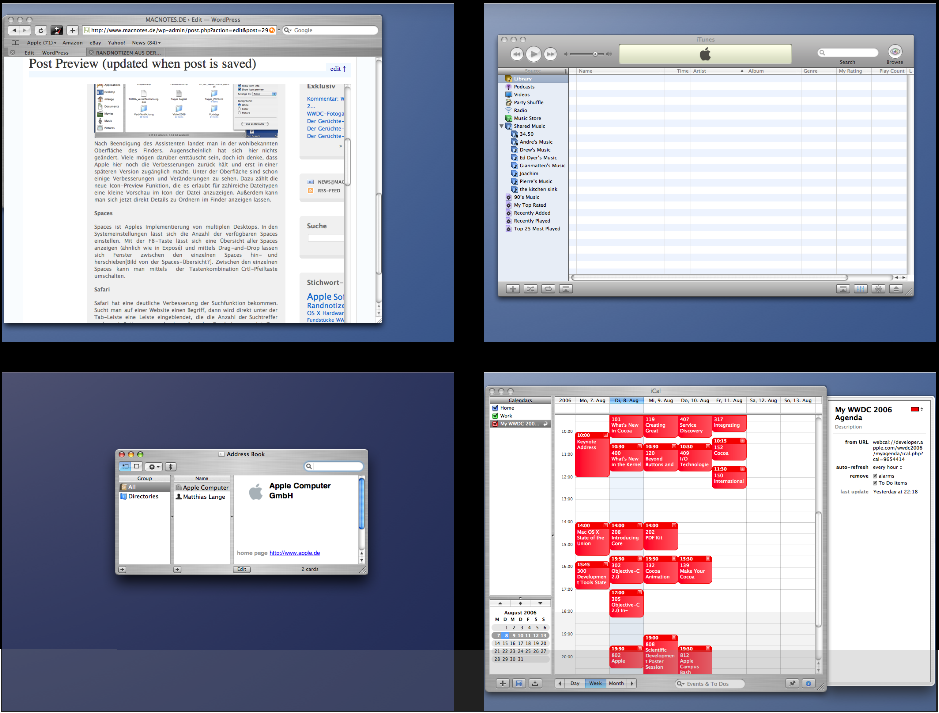Switch iCal to Week view

pyautogui.click(x=595, y=683)
